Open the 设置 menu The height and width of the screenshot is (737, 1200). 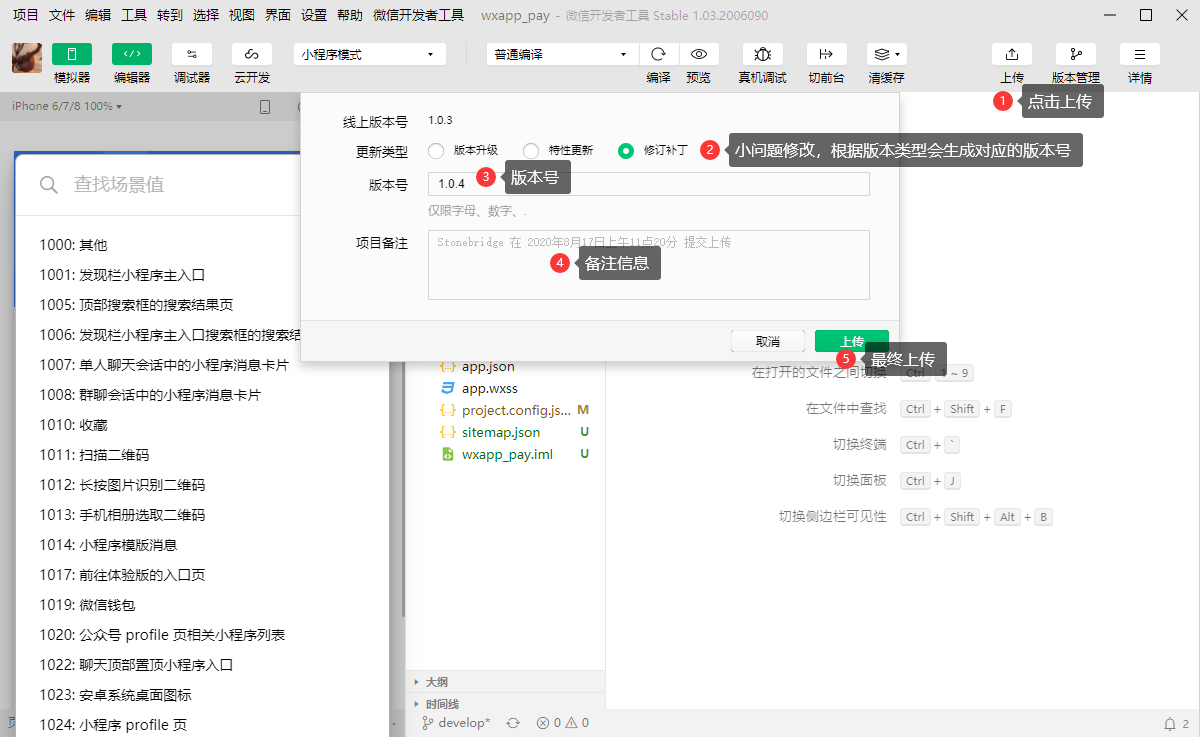(x=314, y=15)
